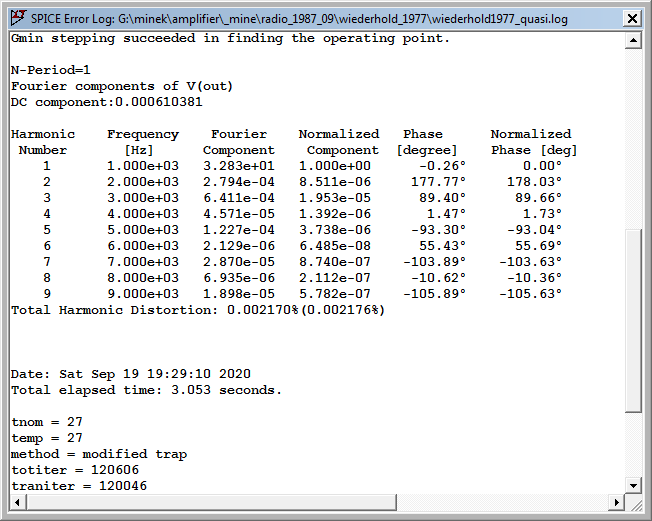
Task: Click frequency value 2.000e+03
Action: point(143,182)
